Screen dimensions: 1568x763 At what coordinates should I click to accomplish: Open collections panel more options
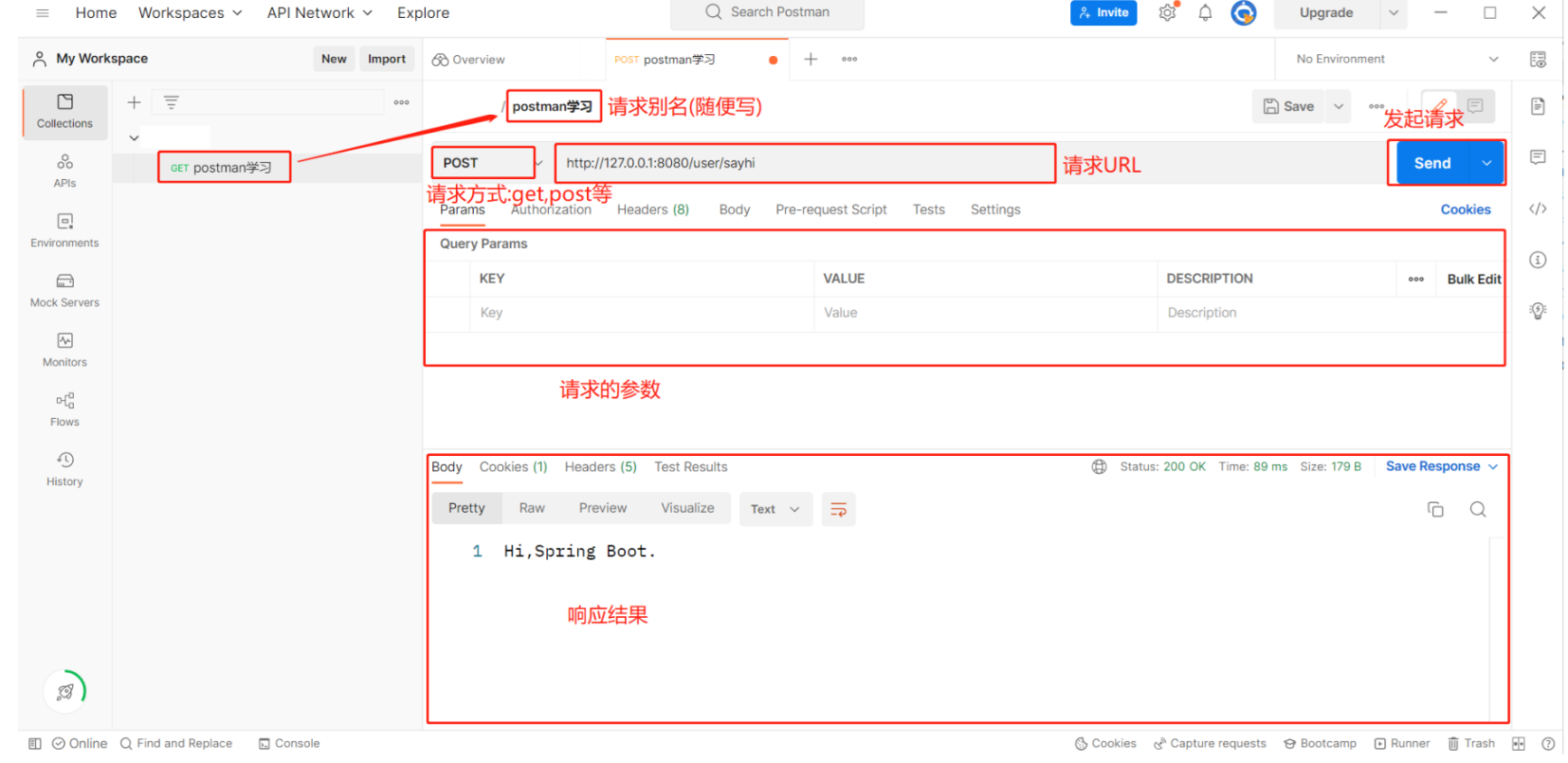coord(402,102)
